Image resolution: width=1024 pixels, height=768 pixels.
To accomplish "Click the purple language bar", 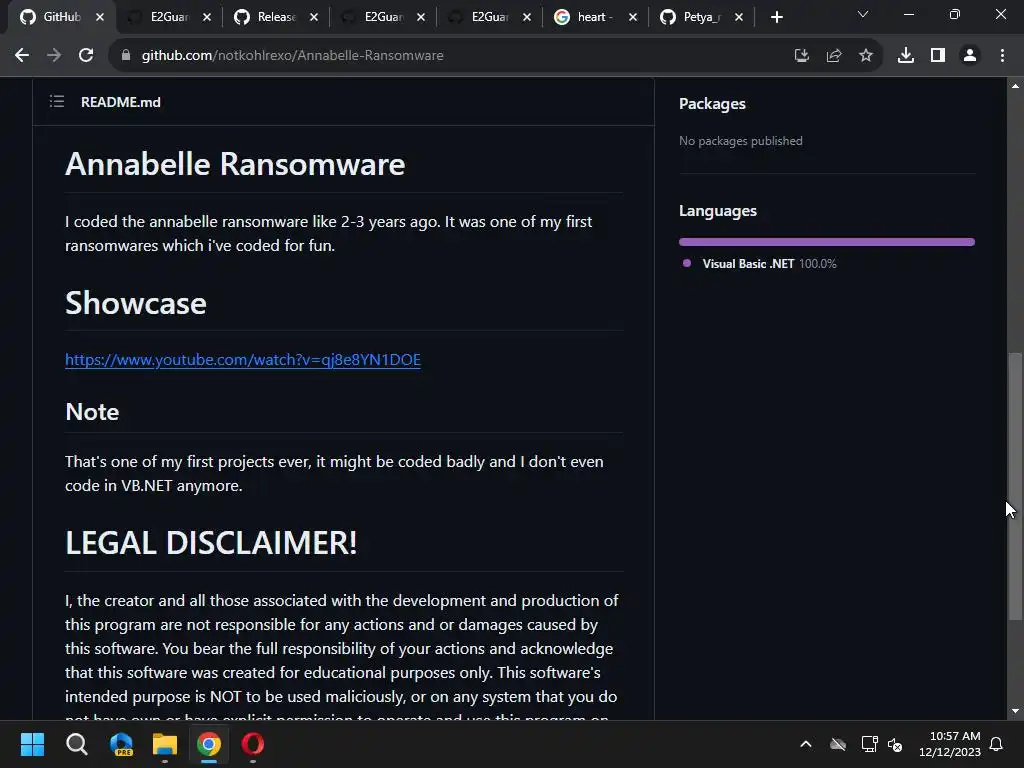I will 827,242.
